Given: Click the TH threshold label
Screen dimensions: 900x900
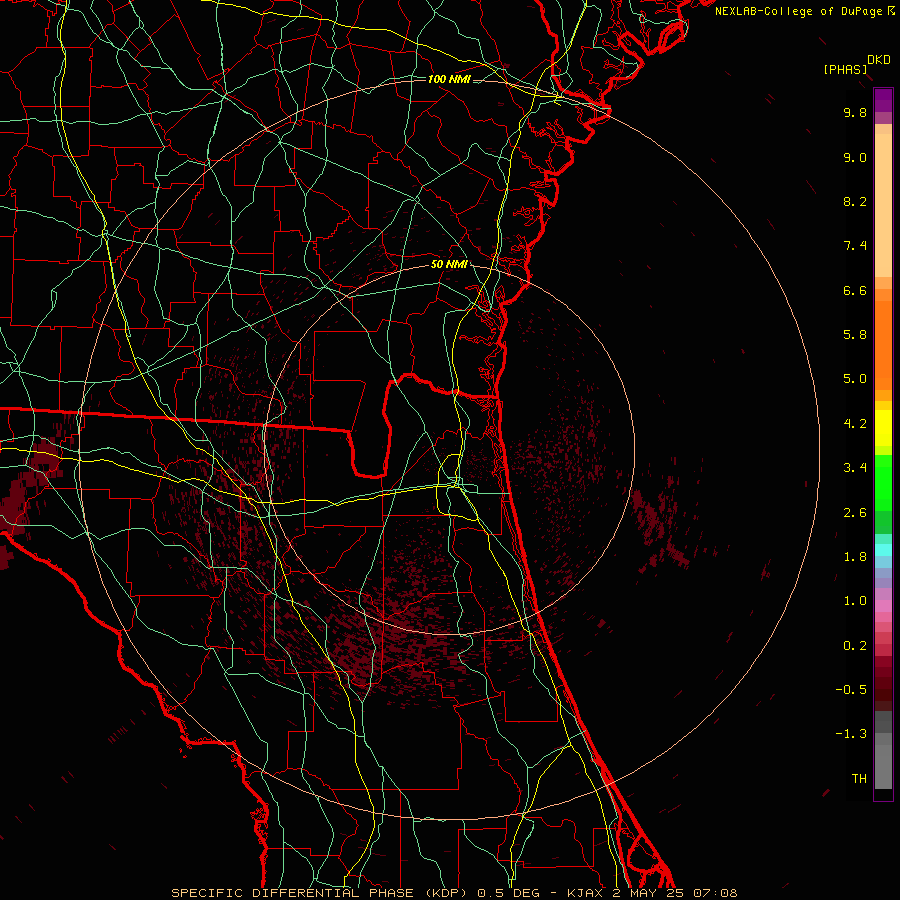Looking at the screenshot, I should click(859, 779).
